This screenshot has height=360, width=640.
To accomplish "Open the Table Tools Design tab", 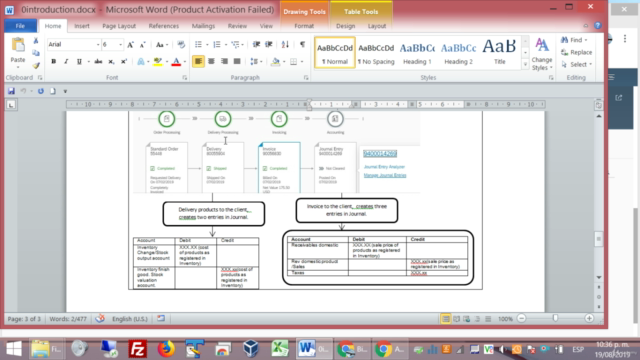I will click(345, 26).
